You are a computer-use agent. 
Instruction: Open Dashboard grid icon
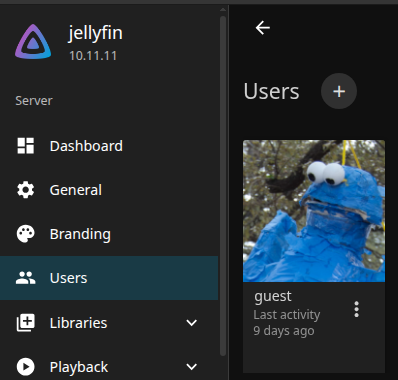click(26, 146)
